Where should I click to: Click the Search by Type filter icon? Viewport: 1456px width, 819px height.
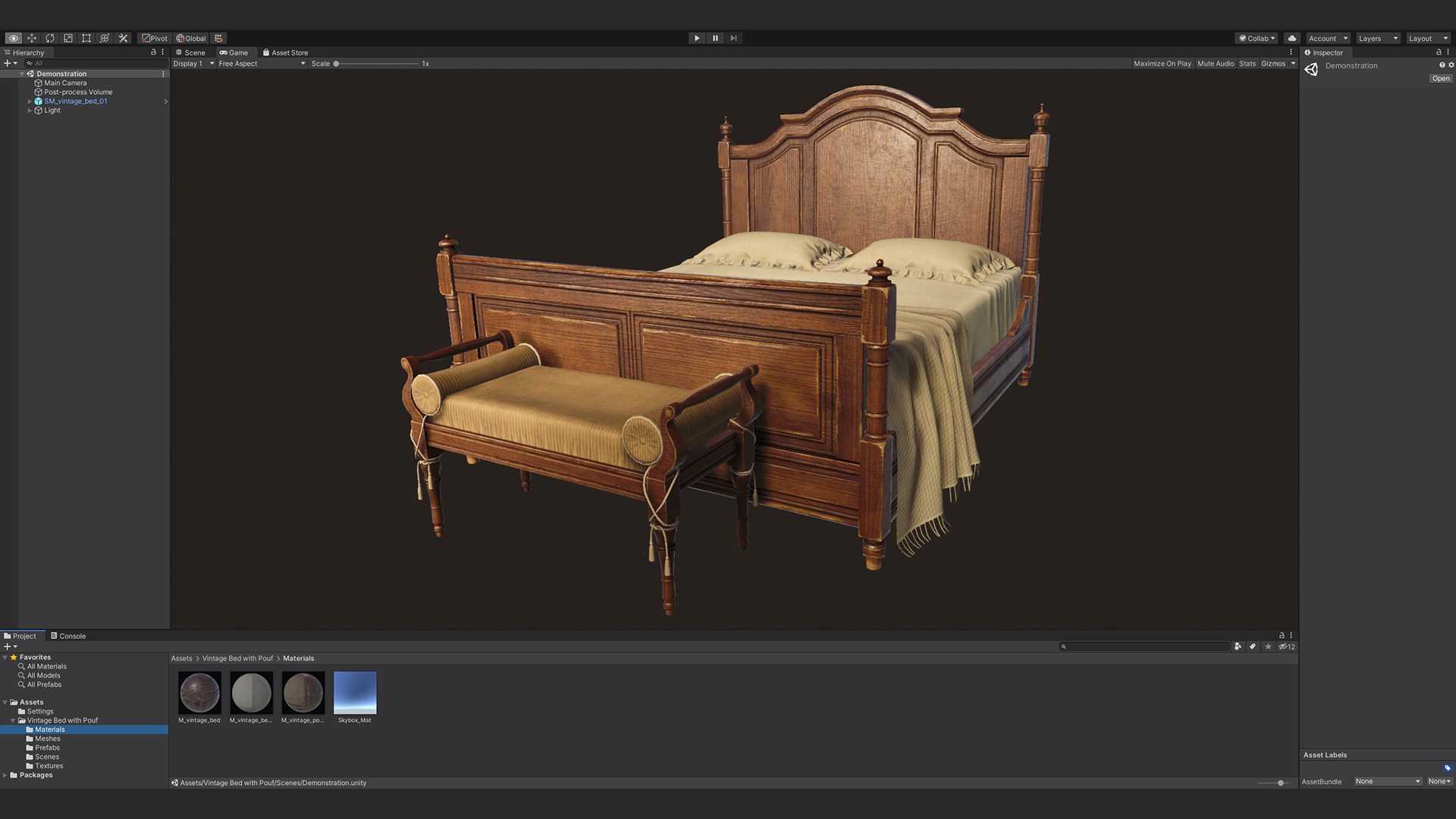pos(1238,647)
